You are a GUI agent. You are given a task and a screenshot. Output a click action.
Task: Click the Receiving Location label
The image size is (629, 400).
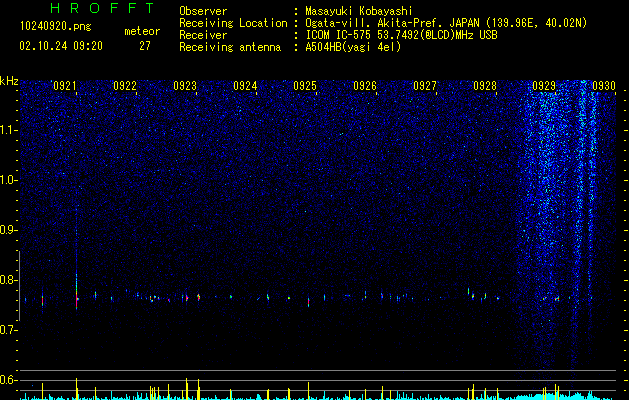(x=233, y=23)
